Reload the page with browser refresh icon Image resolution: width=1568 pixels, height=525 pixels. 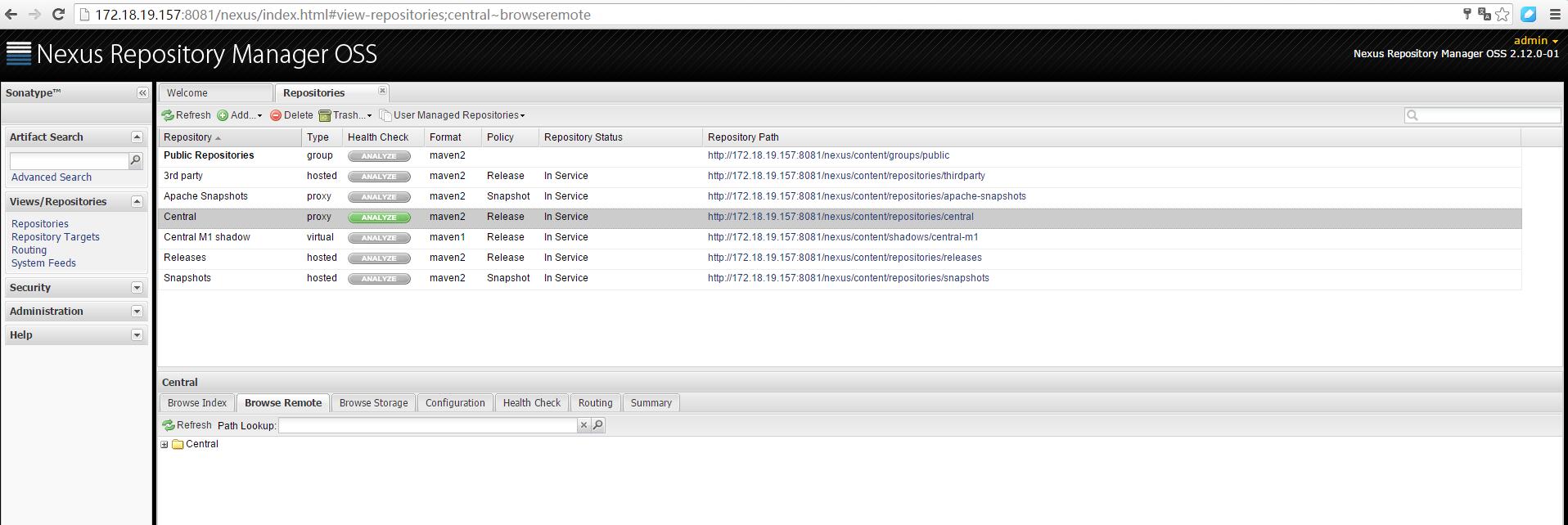(x=59, y=14)
